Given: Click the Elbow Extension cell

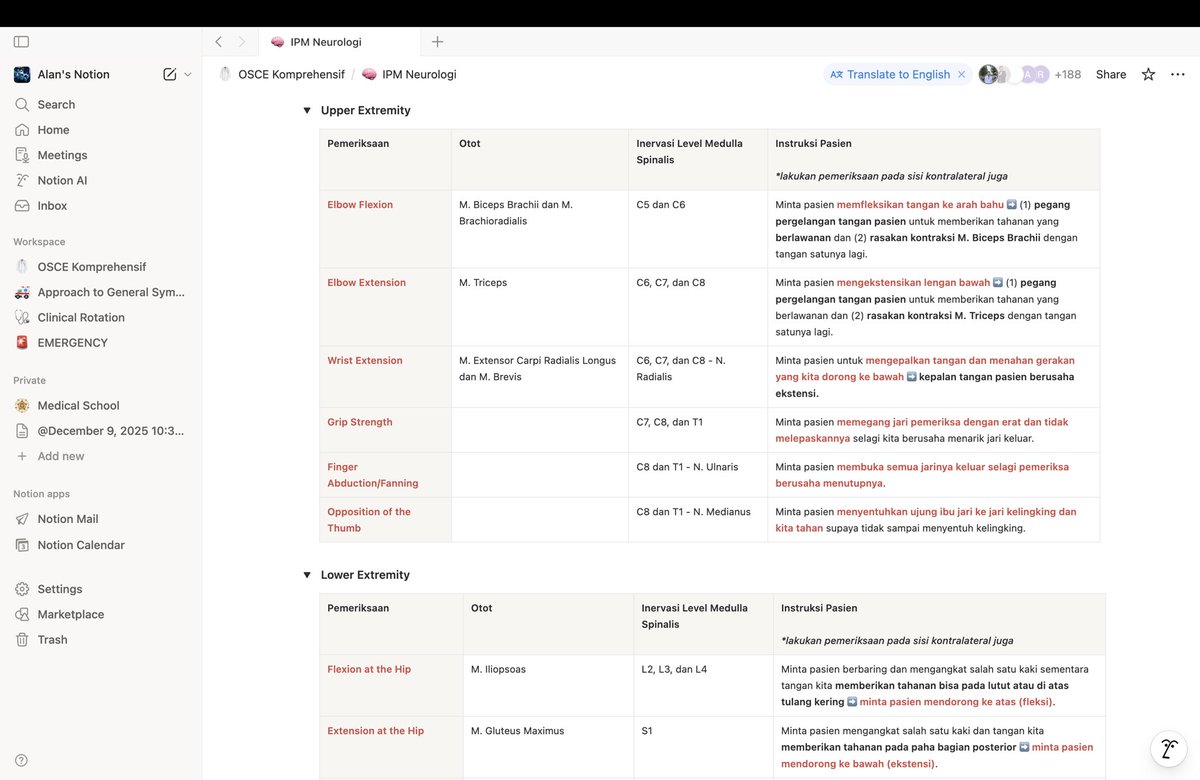Looking at the screenshot, I should click(385, 307).
